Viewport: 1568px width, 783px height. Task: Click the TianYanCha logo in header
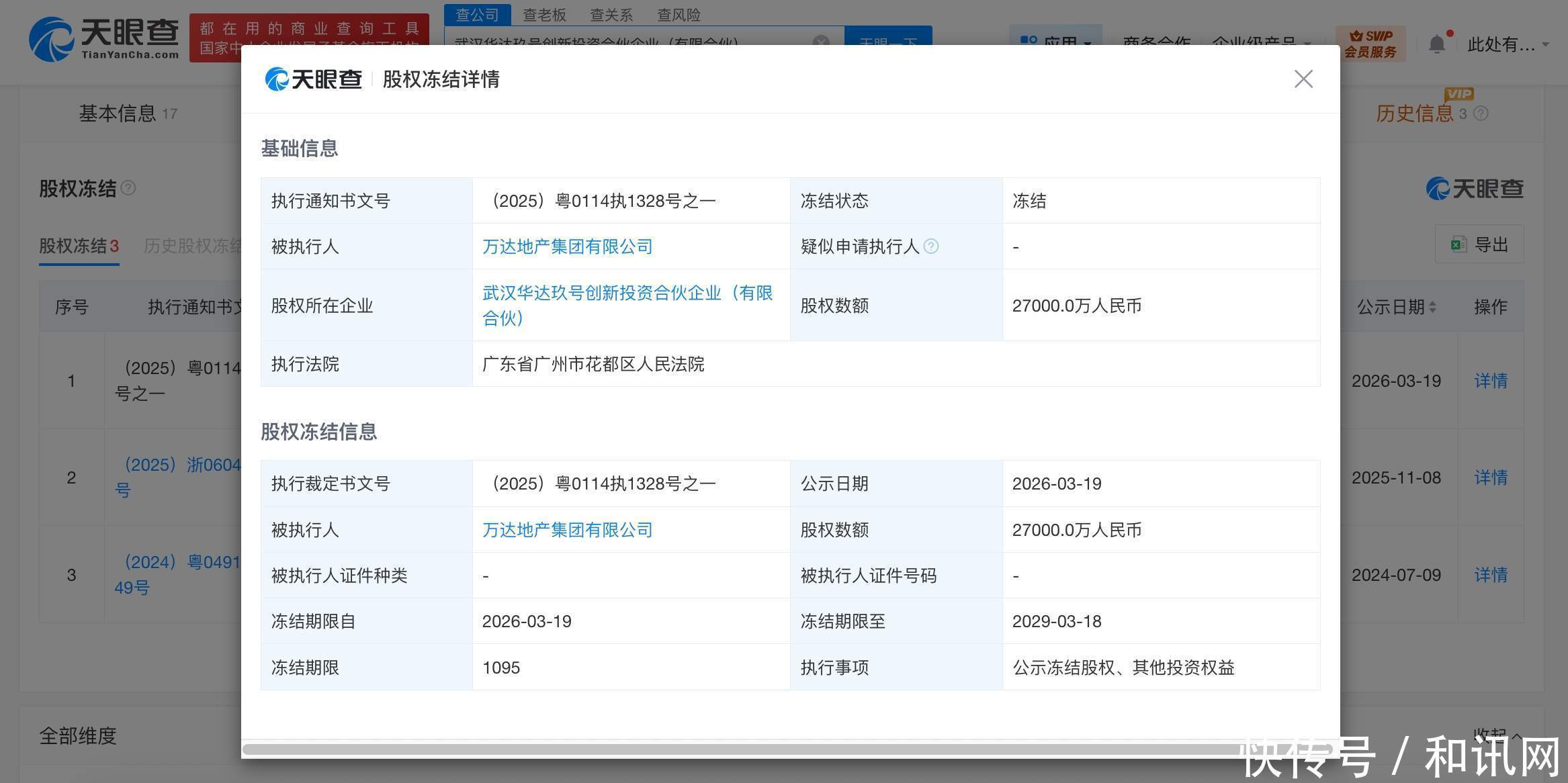104,39
